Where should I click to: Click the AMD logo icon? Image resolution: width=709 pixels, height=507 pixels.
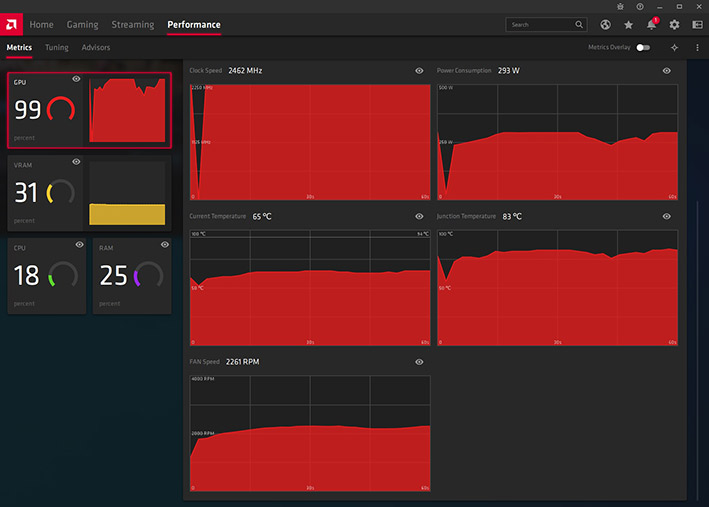tap(11, 24)
